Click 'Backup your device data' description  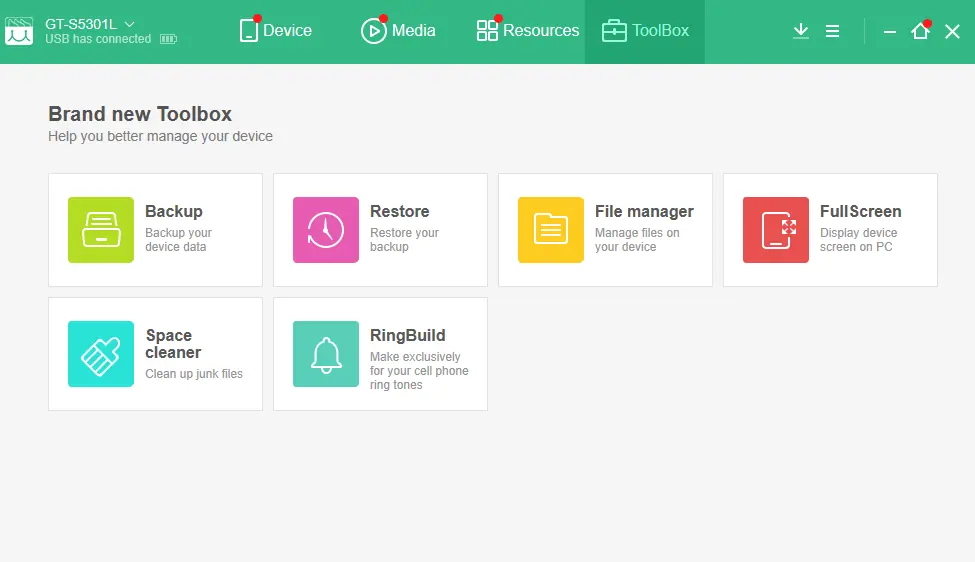point(178,239)
